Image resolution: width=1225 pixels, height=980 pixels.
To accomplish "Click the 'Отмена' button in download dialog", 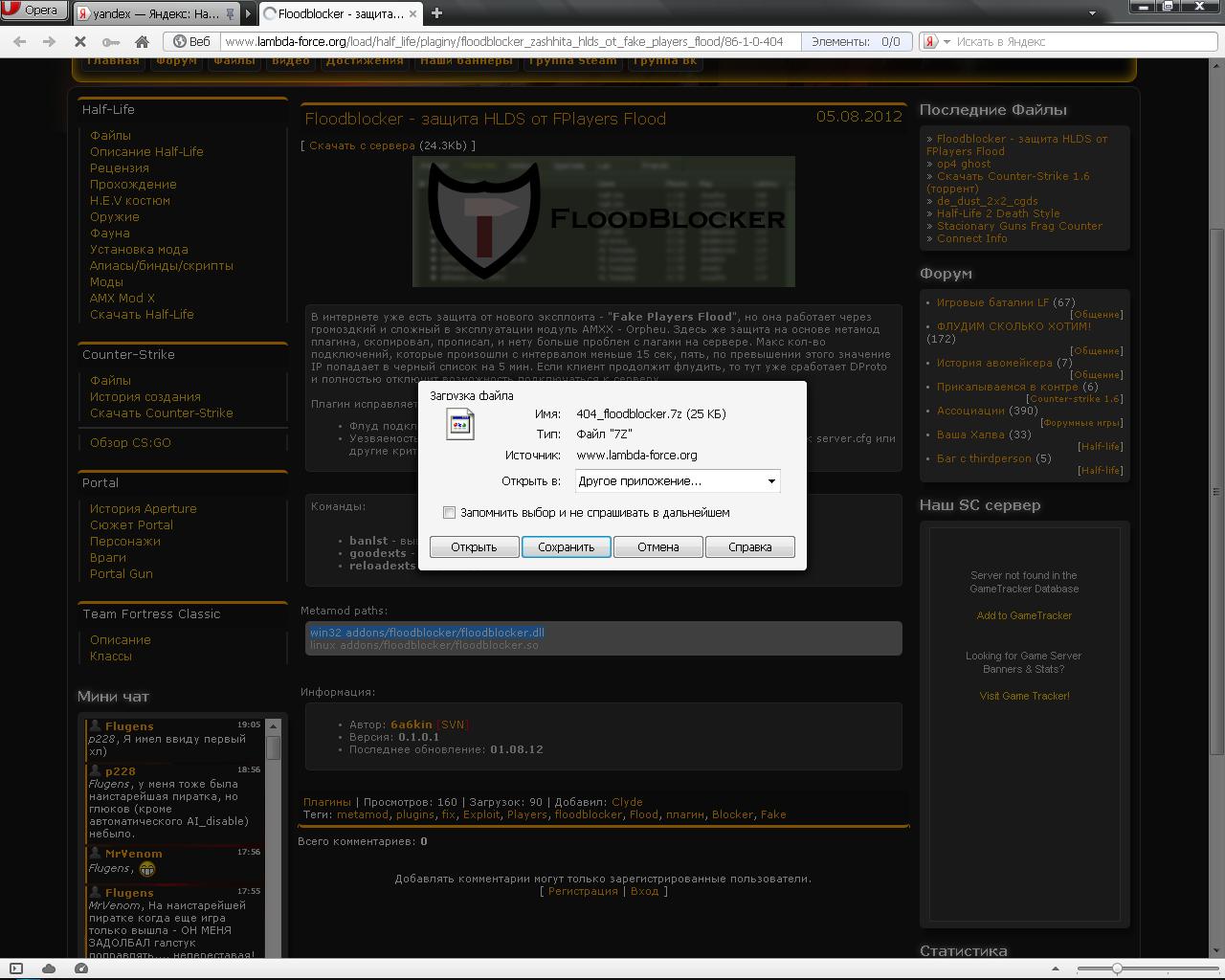I will pos(658,547).
